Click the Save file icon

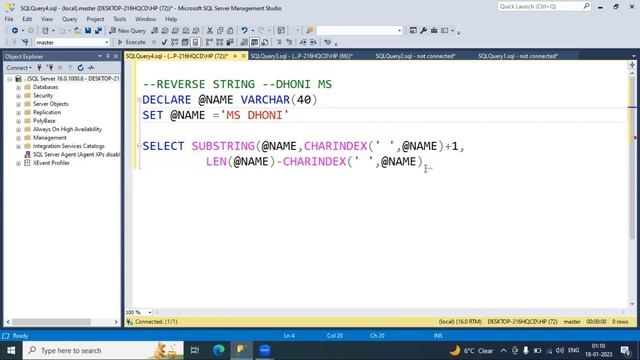click(88, 31)
